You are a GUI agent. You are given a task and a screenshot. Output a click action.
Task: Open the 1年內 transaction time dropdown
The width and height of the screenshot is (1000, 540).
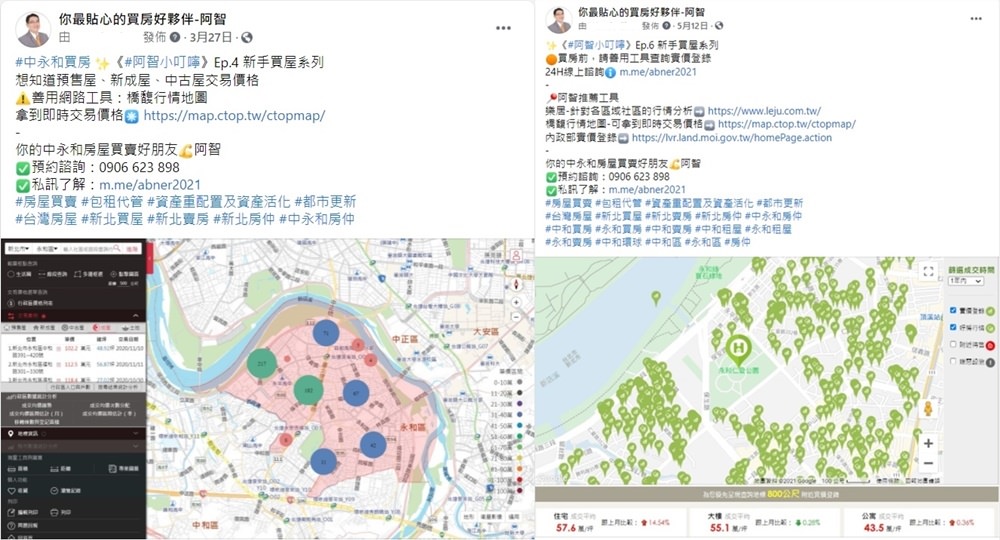[966, 281]
